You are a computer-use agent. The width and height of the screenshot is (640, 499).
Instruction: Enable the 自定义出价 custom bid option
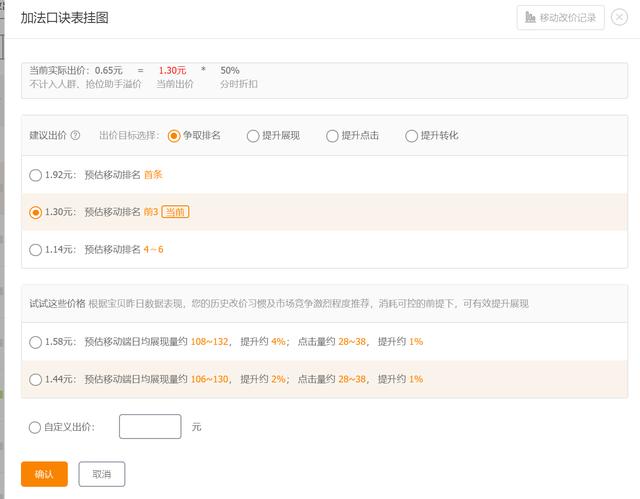click(x=36, y=428)
